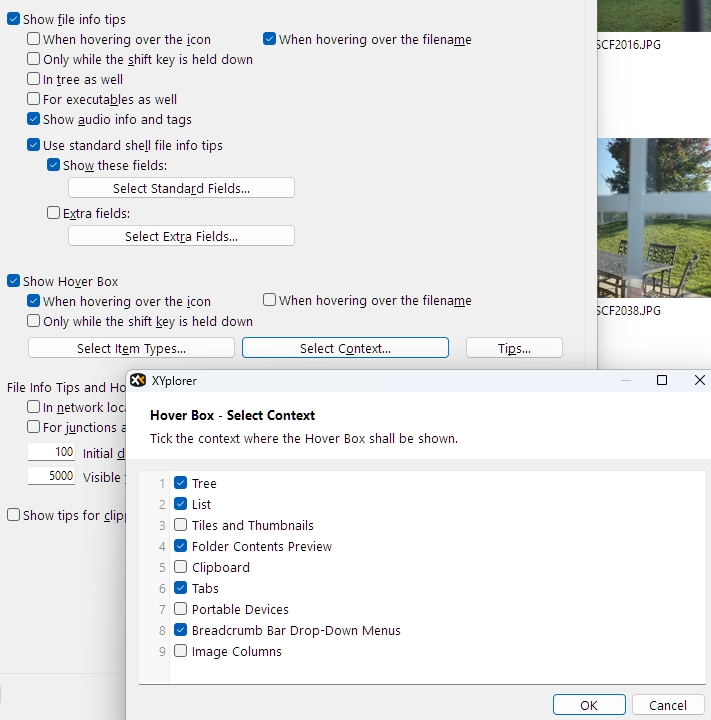Disable Hover Box when hovering over the icon
711x720 pixels.
(x=34, y=301)
